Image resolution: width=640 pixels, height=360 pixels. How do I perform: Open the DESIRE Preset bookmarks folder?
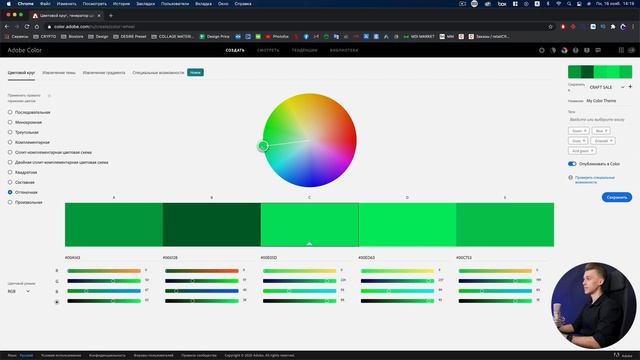pos(129,36)
